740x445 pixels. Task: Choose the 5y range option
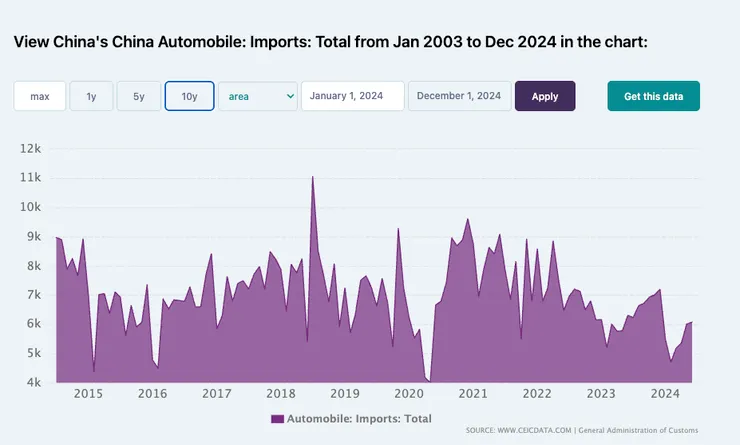pyautogui.click(x=139, y=96)
